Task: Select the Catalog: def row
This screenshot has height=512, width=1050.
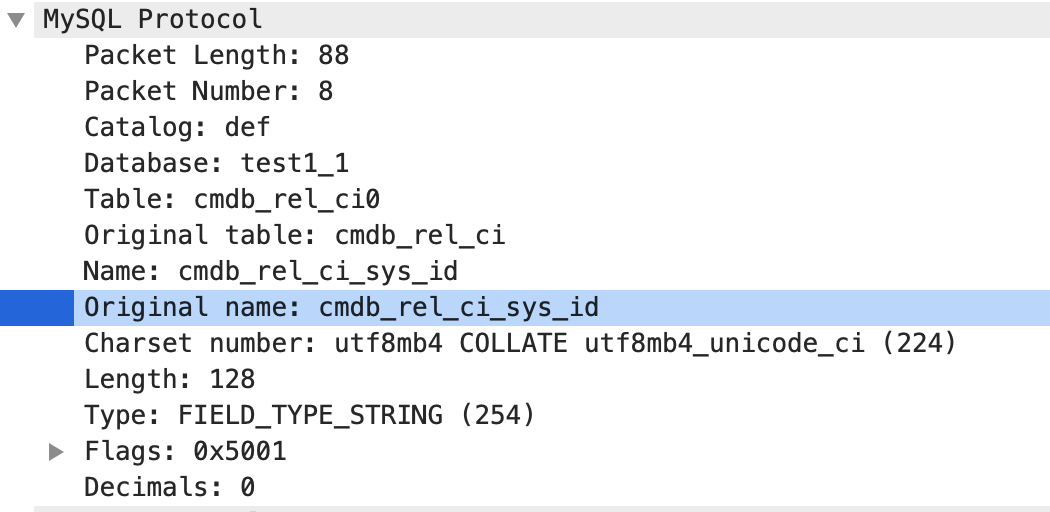Action: pyautogui.click(x=177, y=127)
